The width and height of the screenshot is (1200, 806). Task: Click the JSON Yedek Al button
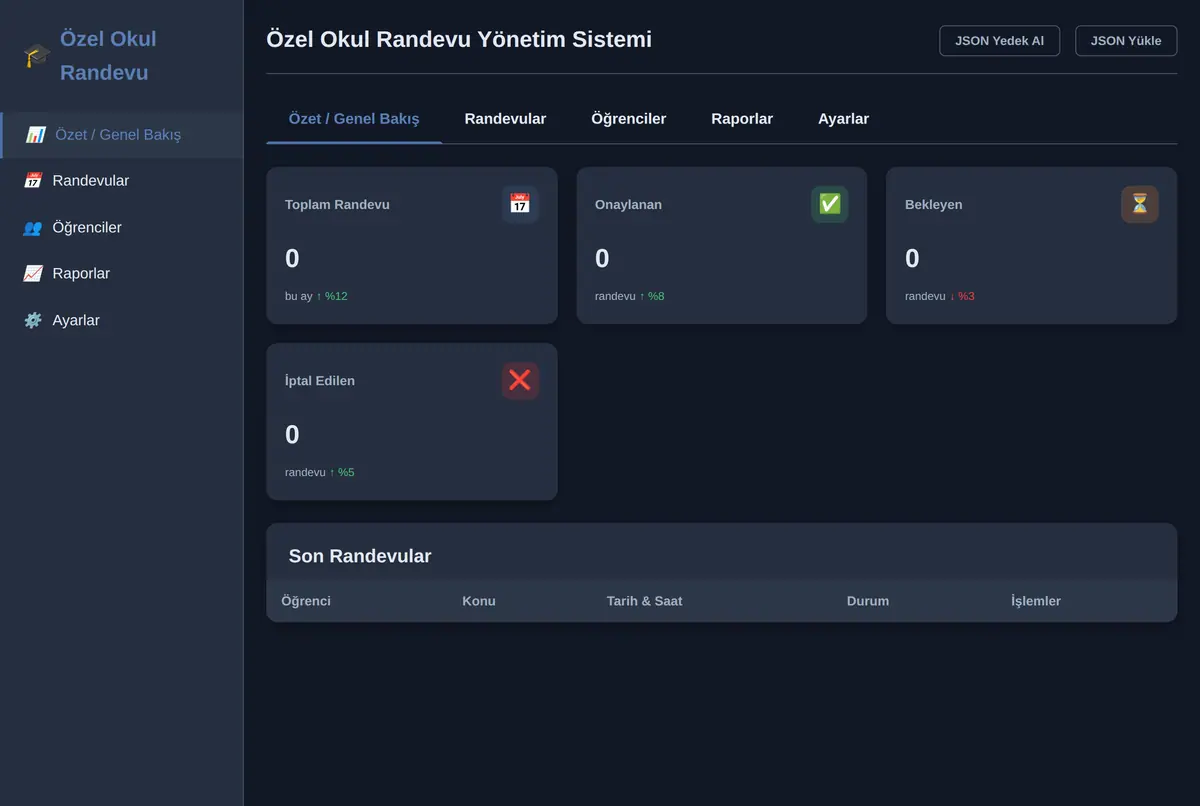[1000, 41]
